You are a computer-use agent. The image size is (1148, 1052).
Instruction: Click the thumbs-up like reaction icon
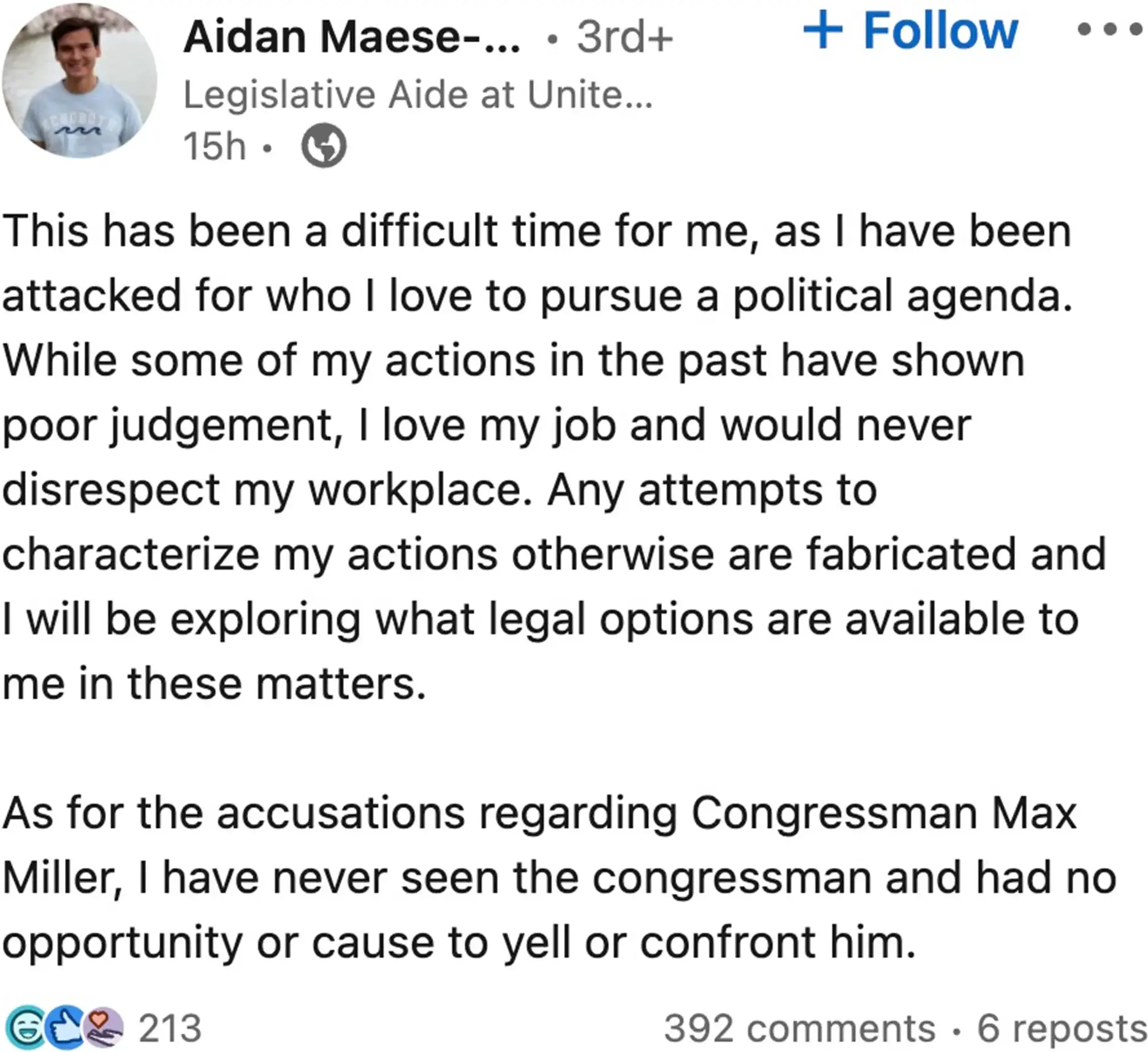(64, 1027)
